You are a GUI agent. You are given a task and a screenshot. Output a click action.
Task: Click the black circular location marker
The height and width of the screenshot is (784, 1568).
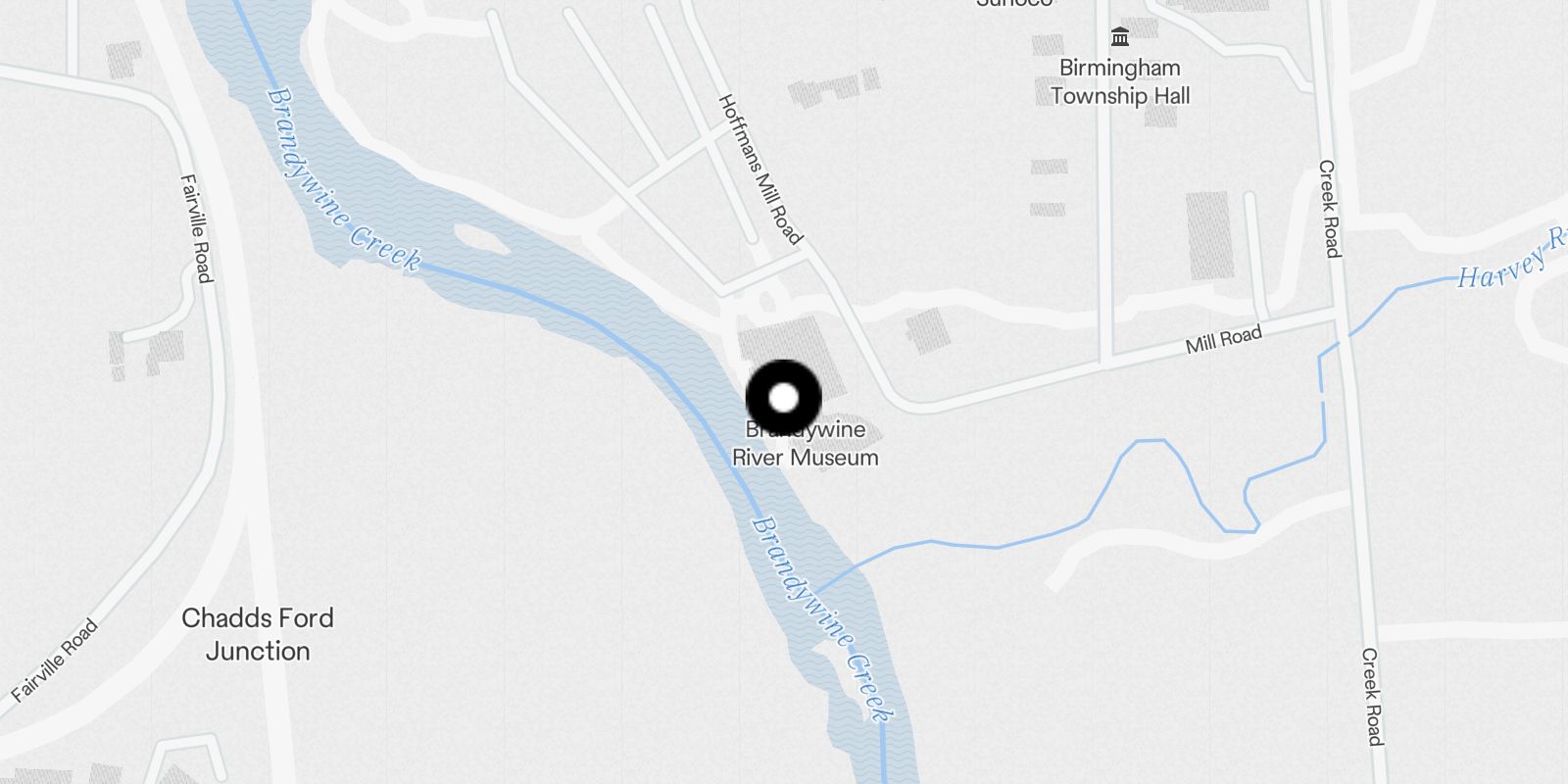click(x=784, y=398)
